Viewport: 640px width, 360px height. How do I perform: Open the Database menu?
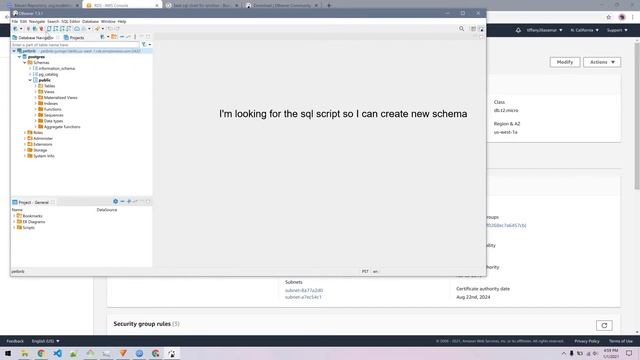pos(90,21)
